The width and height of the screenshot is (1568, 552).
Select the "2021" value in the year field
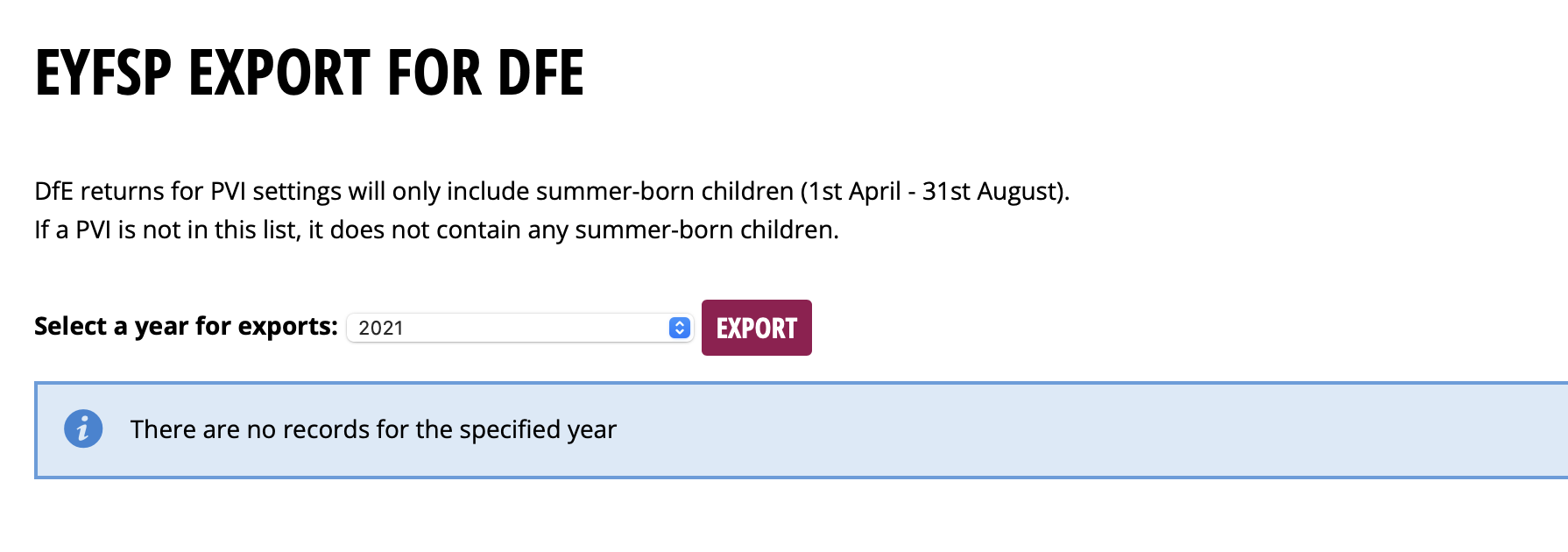click(x=381, y=329)
